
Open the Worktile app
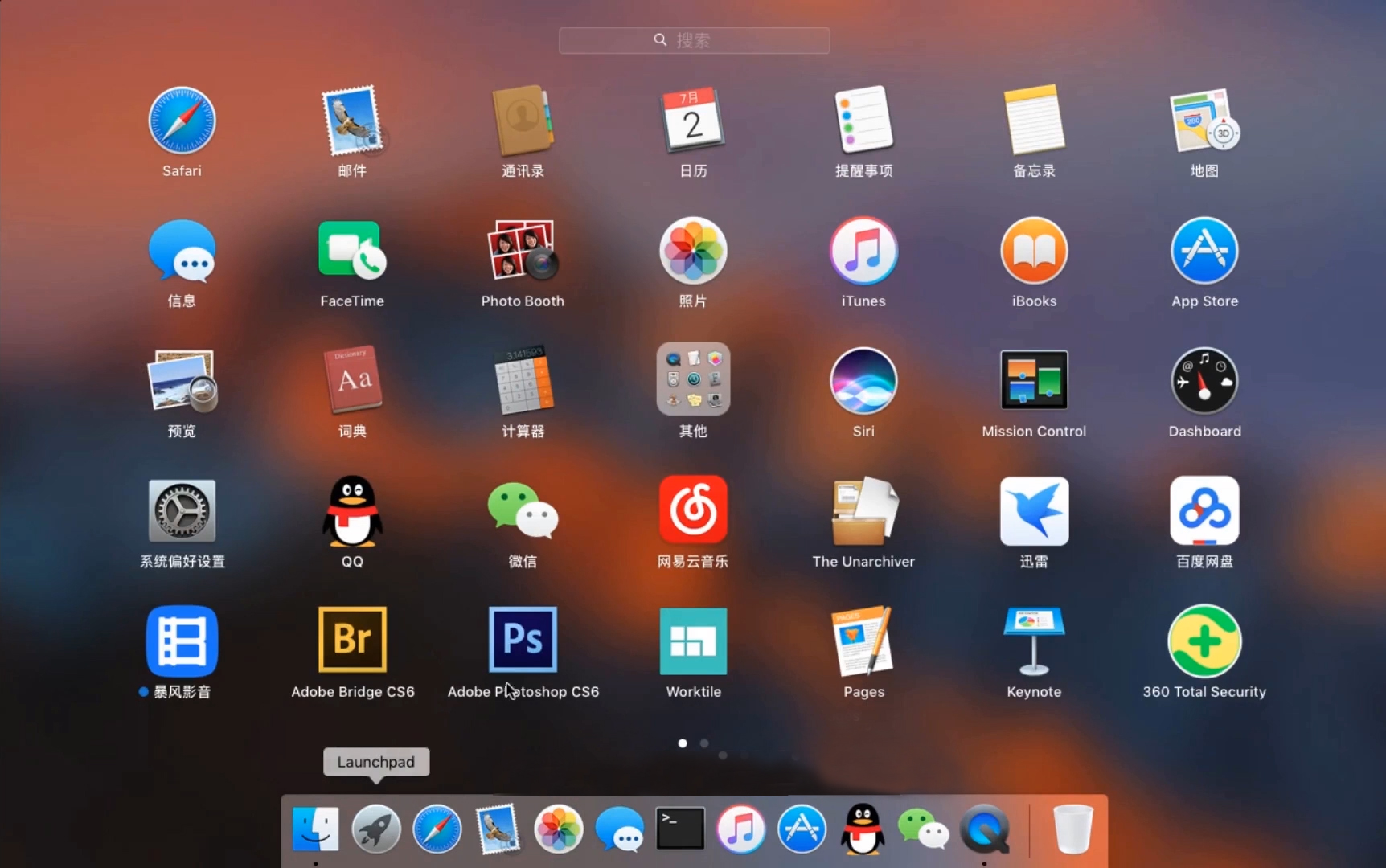point(694,641)
